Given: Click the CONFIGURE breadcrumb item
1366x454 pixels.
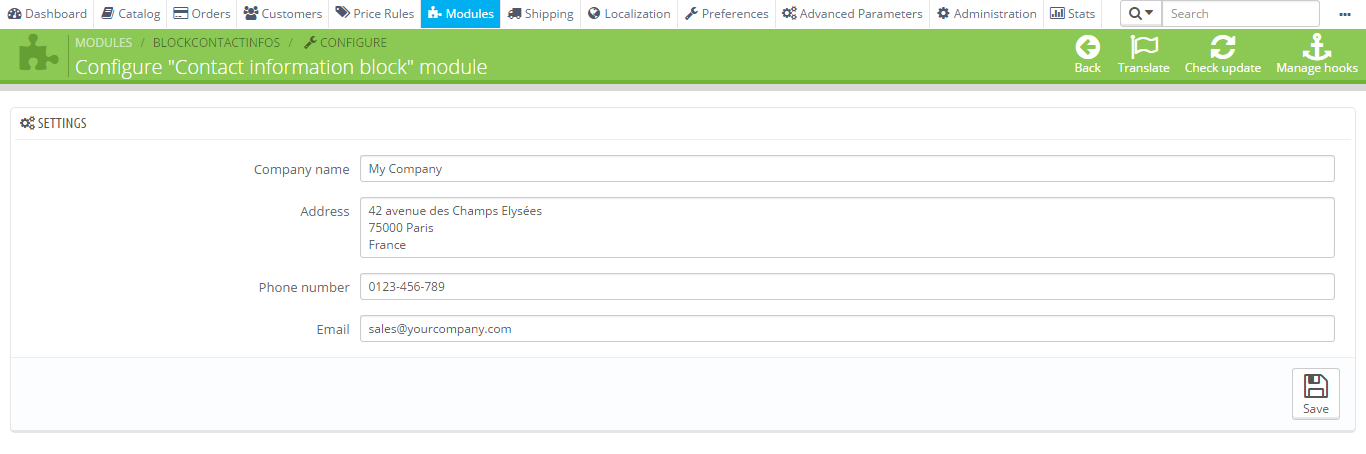Looking at the screenshot, I should (345, 43).
